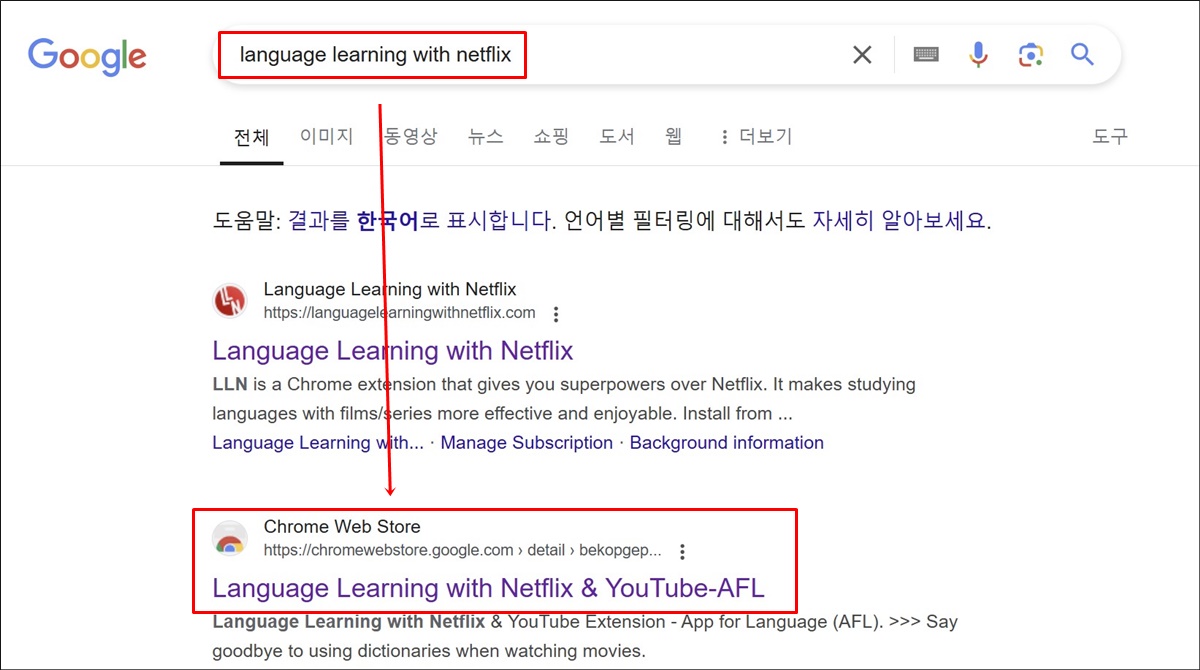Open Google Lens image search

coord(1031,55)
